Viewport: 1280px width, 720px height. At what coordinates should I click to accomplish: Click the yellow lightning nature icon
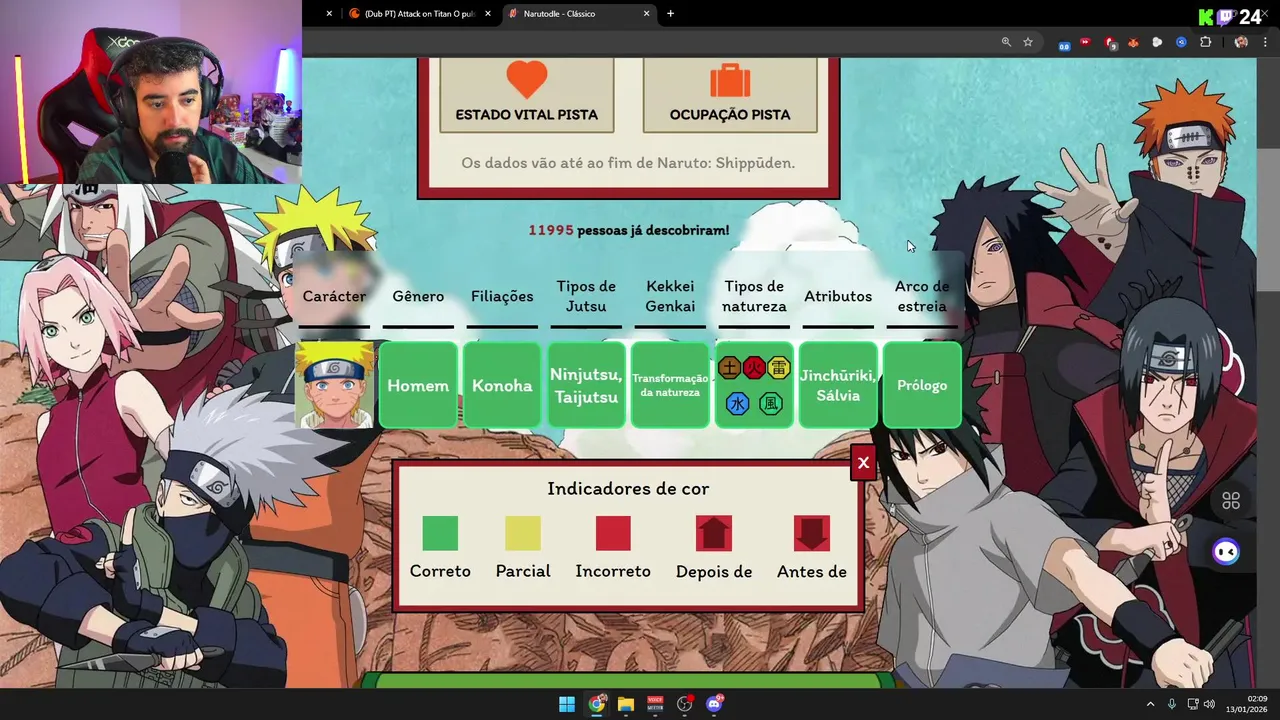(779, 367)
